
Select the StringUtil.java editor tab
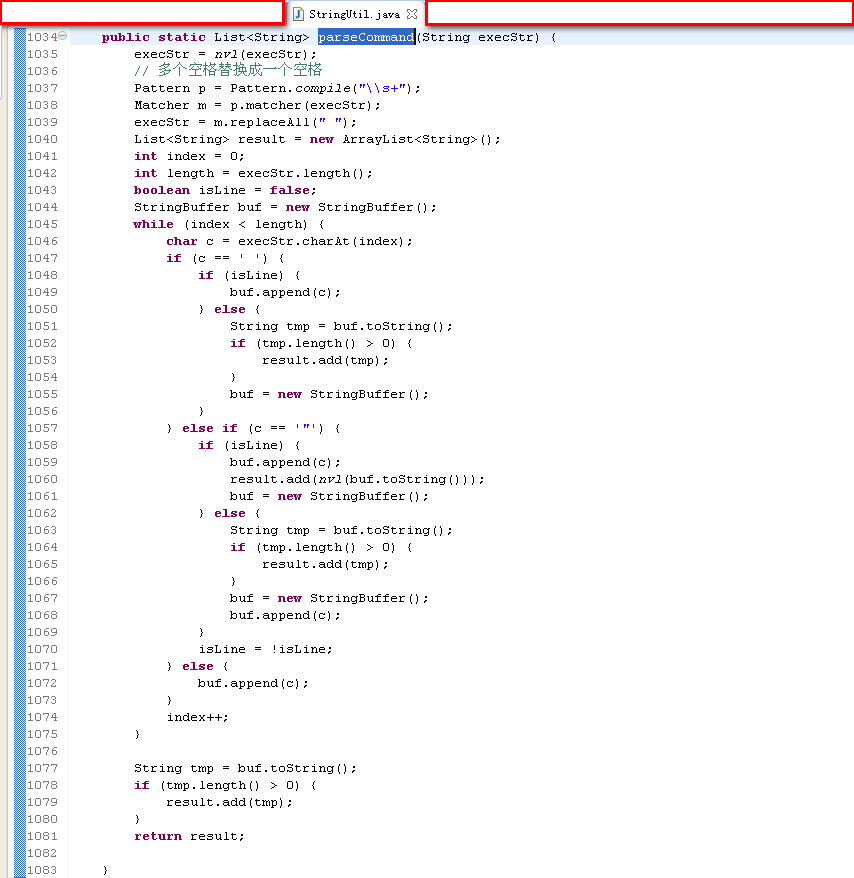coord(354,14)
